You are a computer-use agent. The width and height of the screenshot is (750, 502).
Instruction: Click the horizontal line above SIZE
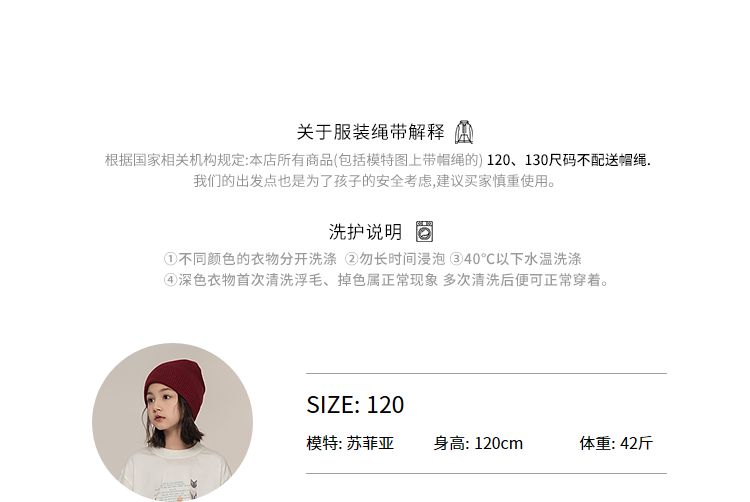(x=486, y=373)
